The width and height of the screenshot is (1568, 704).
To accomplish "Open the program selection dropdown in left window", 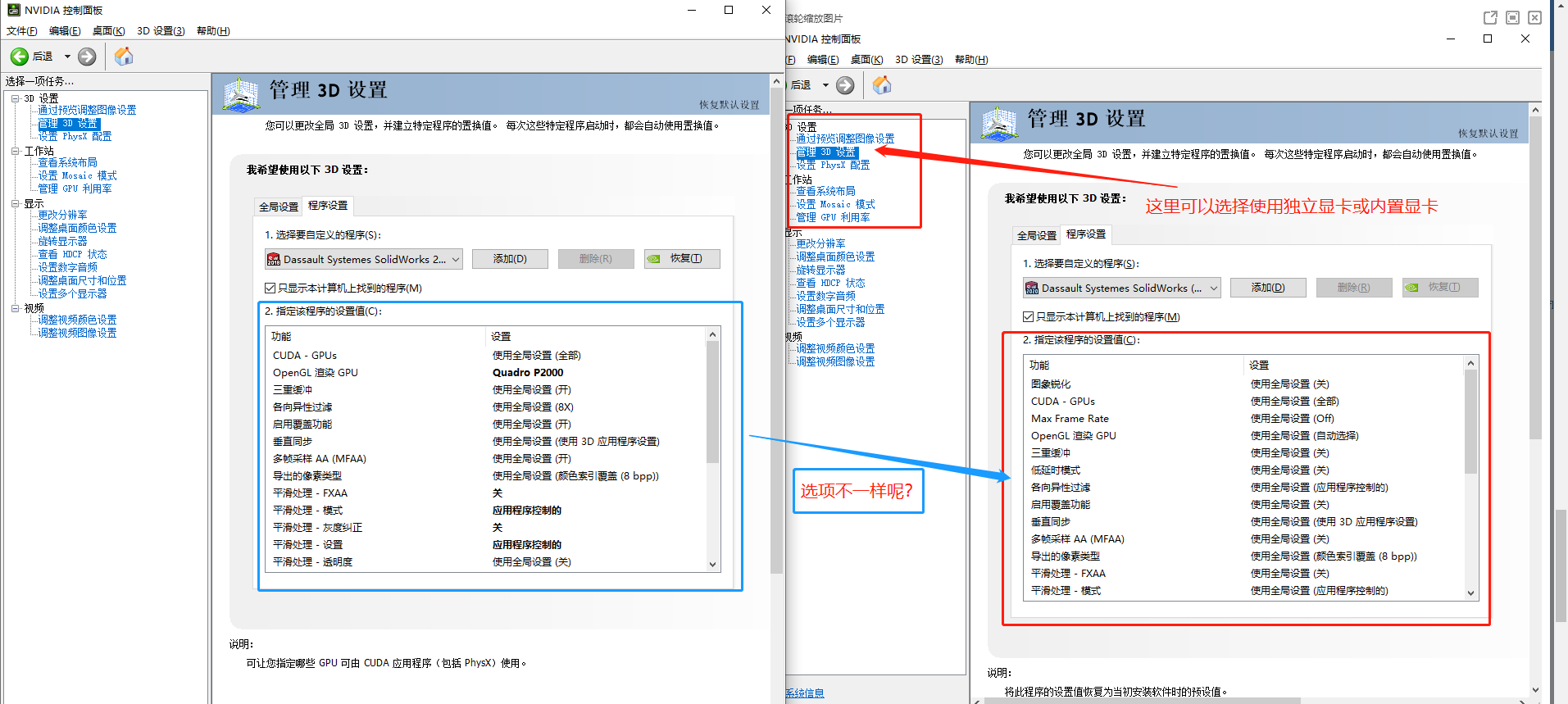I will click(x=363, y=259).
